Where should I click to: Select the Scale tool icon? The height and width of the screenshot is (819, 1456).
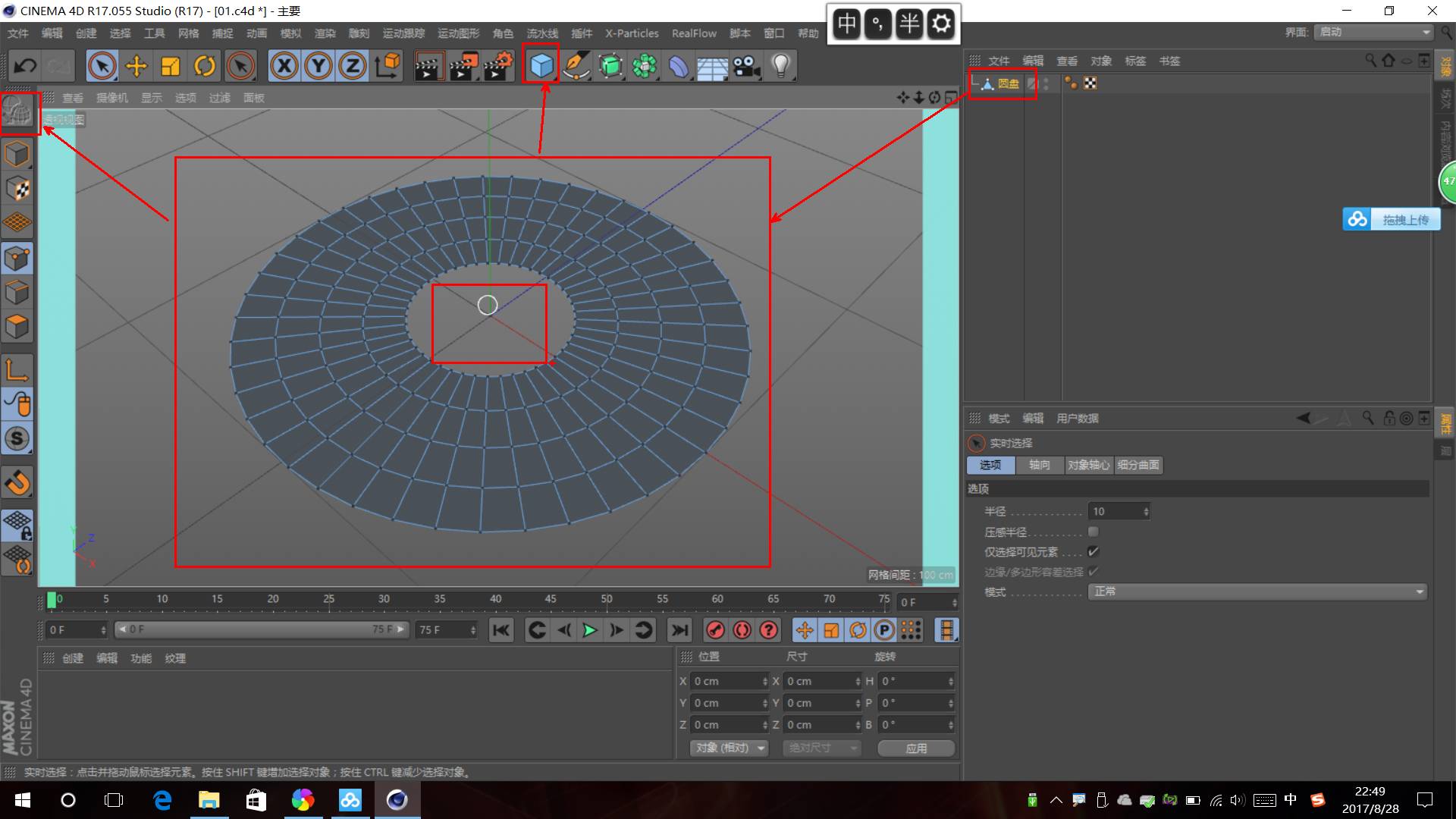(171, 66)
